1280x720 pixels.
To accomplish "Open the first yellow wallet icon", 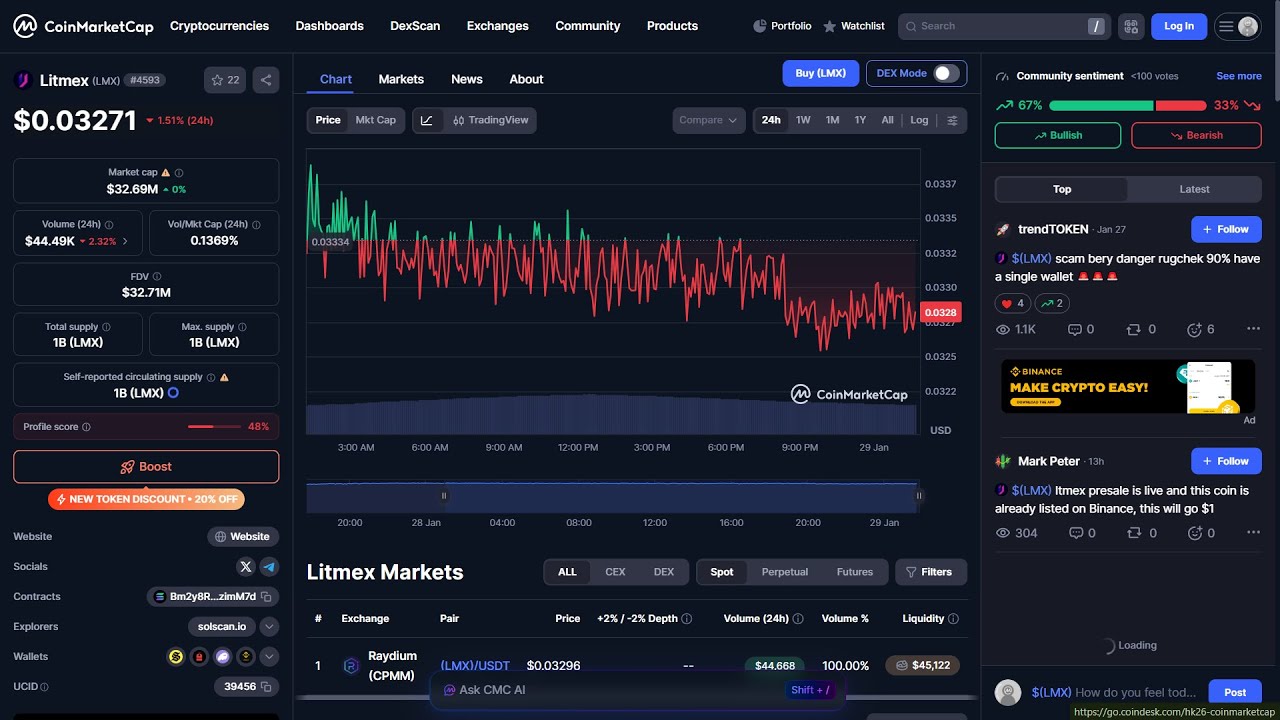I will 176,657.
